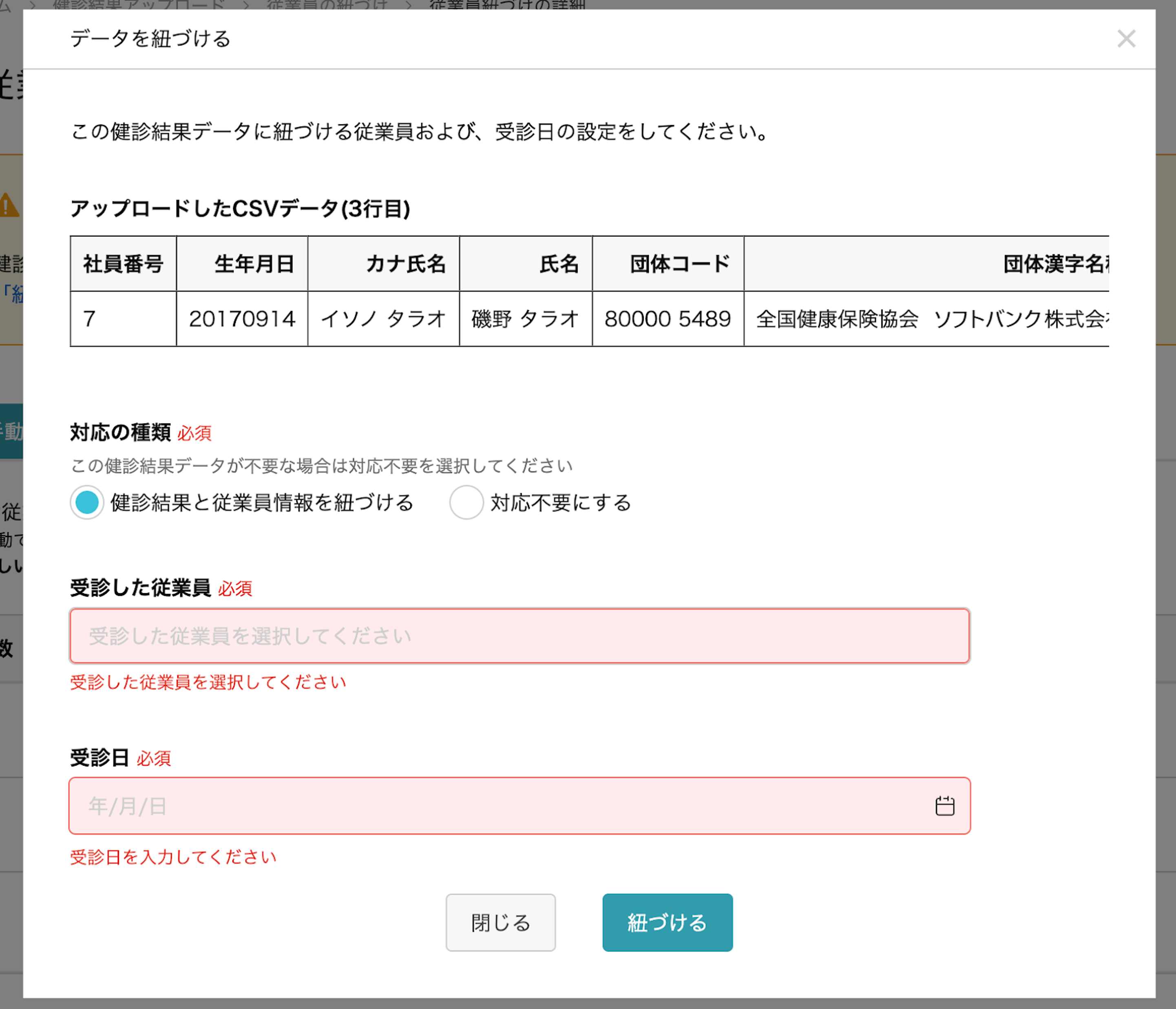Select 対応不要にする radio option
1176x1009 pixels.
466,502
